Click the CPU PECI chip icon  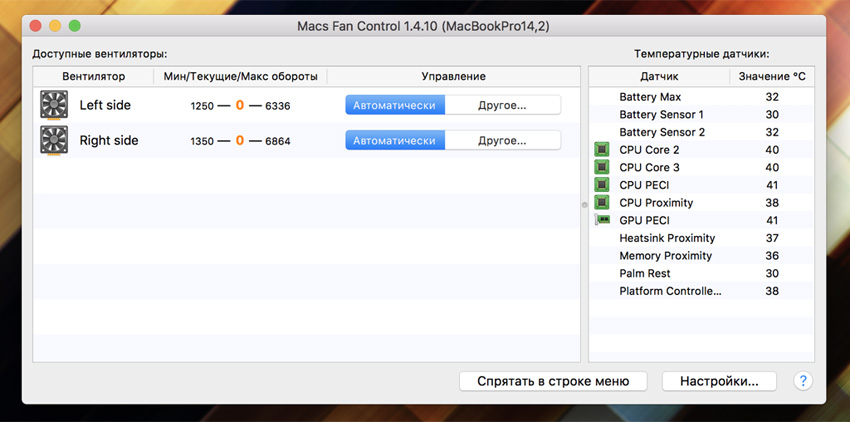tap(602, 185)
